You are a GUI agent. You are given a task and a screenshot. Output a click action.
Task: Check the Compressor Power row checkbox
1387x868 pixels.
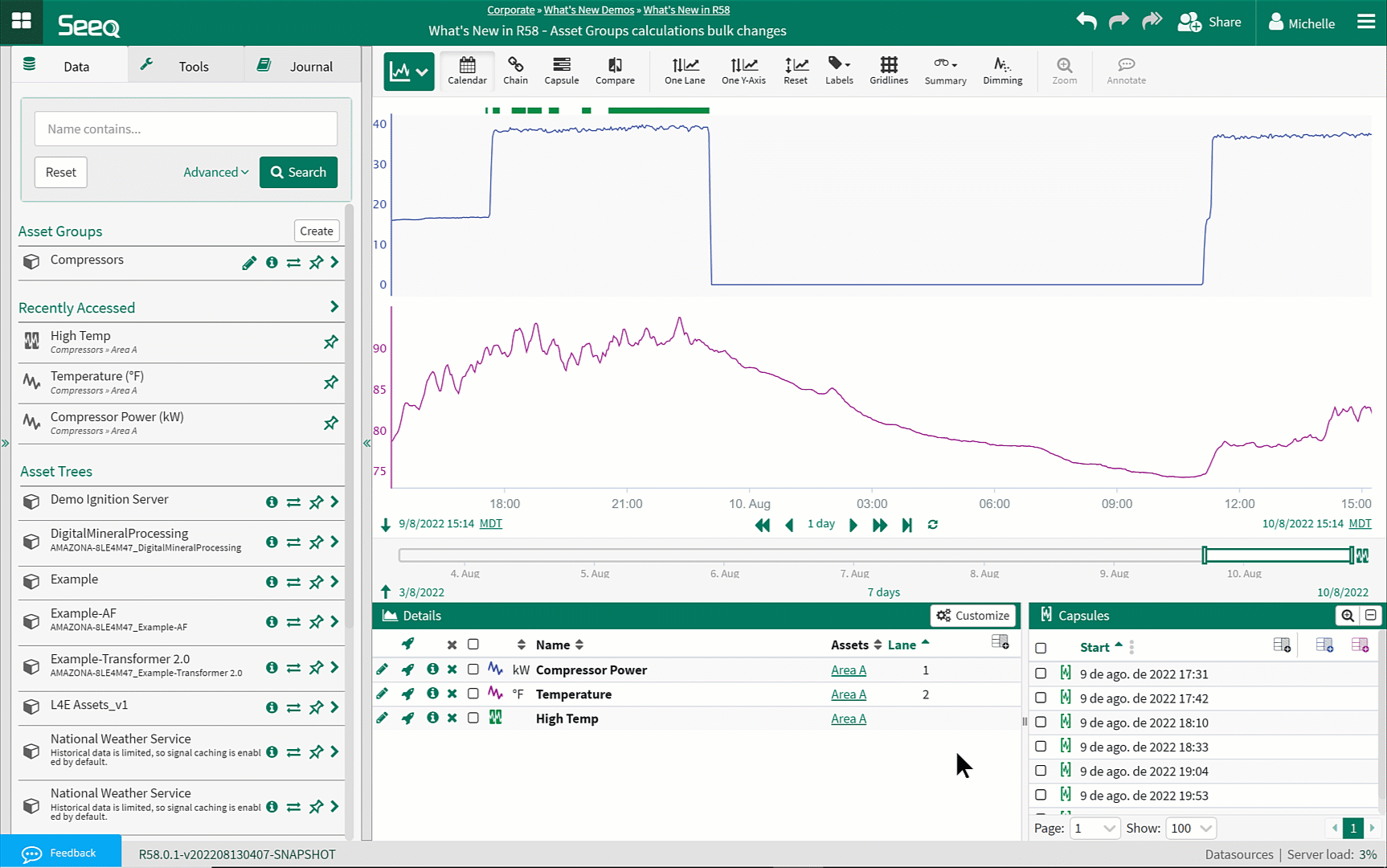pos(473,669)
